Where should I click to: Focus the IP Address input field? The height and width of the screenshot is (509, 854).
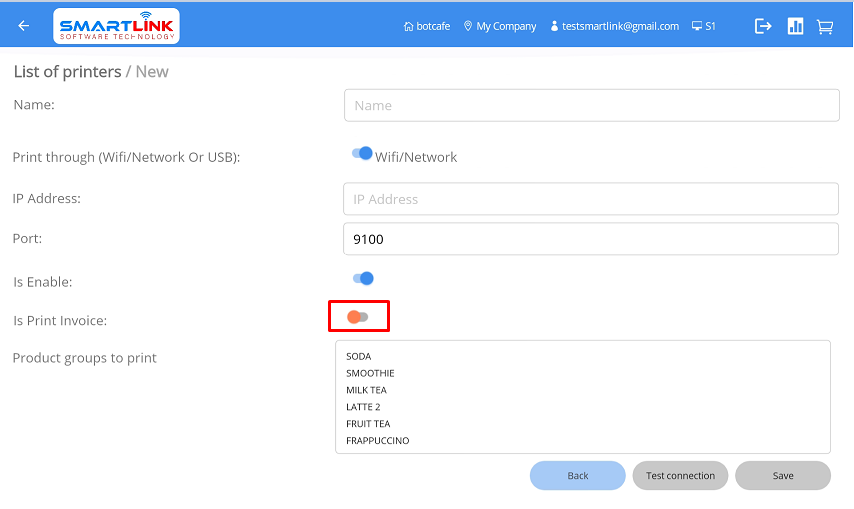tap(590, 199)
